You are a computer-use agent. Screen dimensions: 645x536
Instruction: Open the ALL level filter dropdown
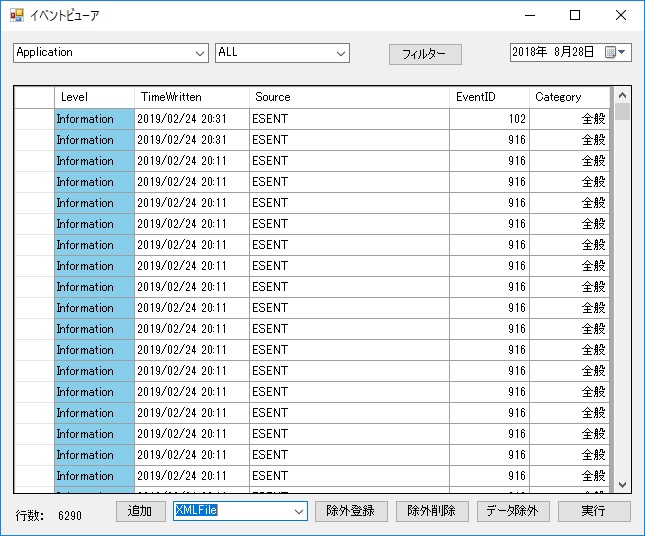[340, 53]
